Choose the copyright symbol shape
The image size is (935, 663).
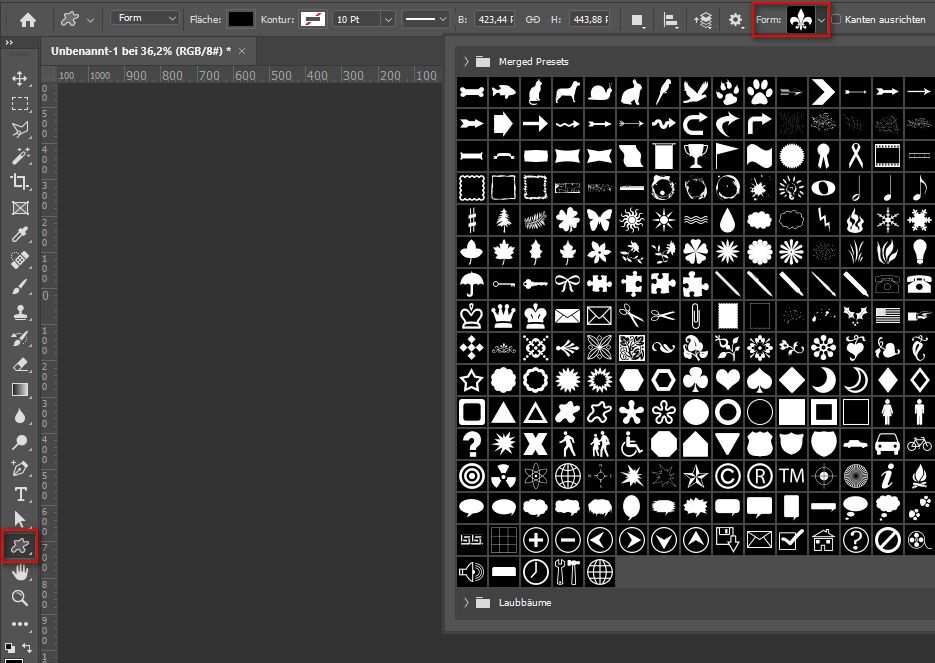coord(727,476)
